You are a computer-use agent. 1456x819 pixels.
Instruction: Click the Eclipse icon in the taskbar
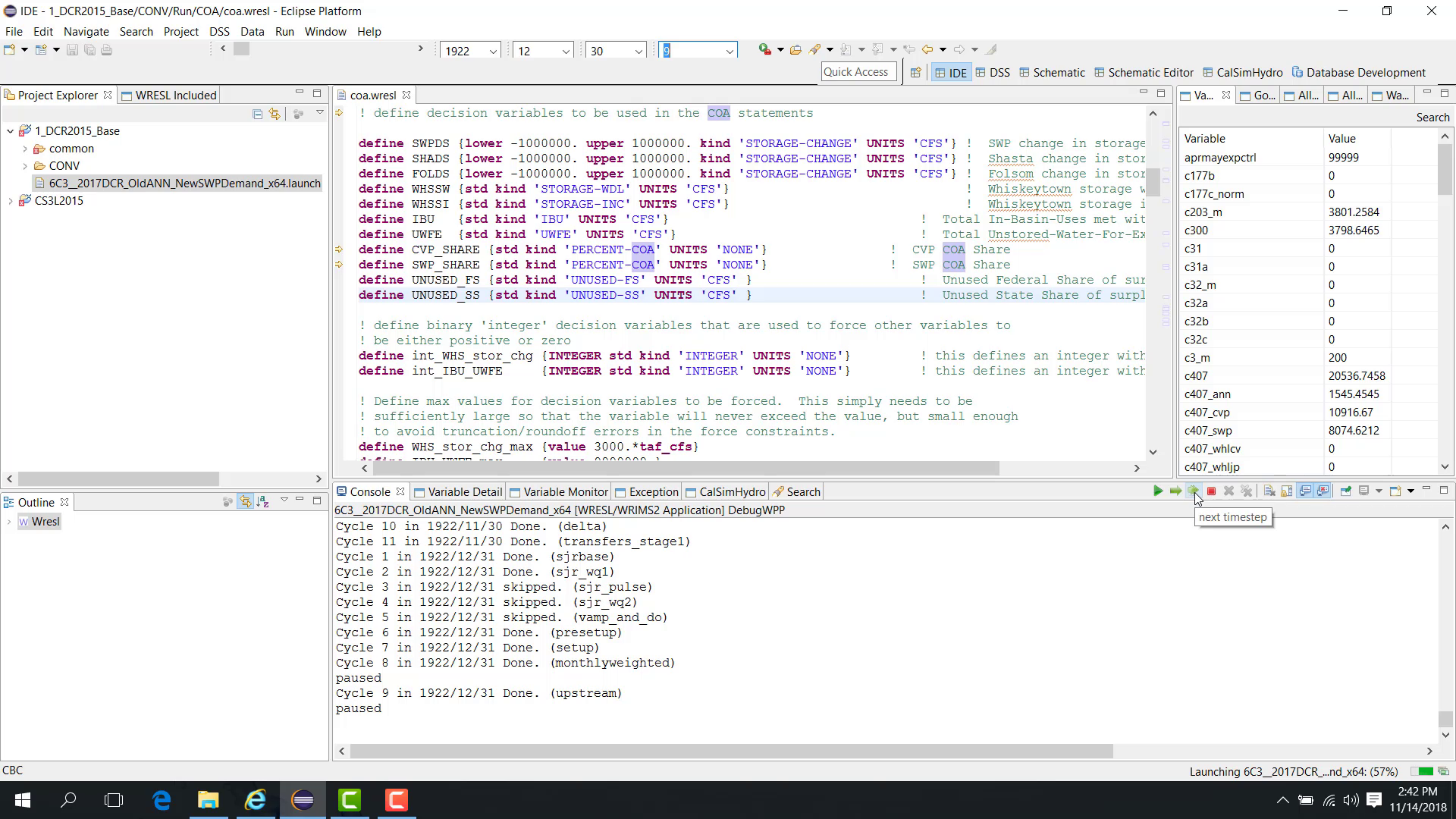(303, 800)
